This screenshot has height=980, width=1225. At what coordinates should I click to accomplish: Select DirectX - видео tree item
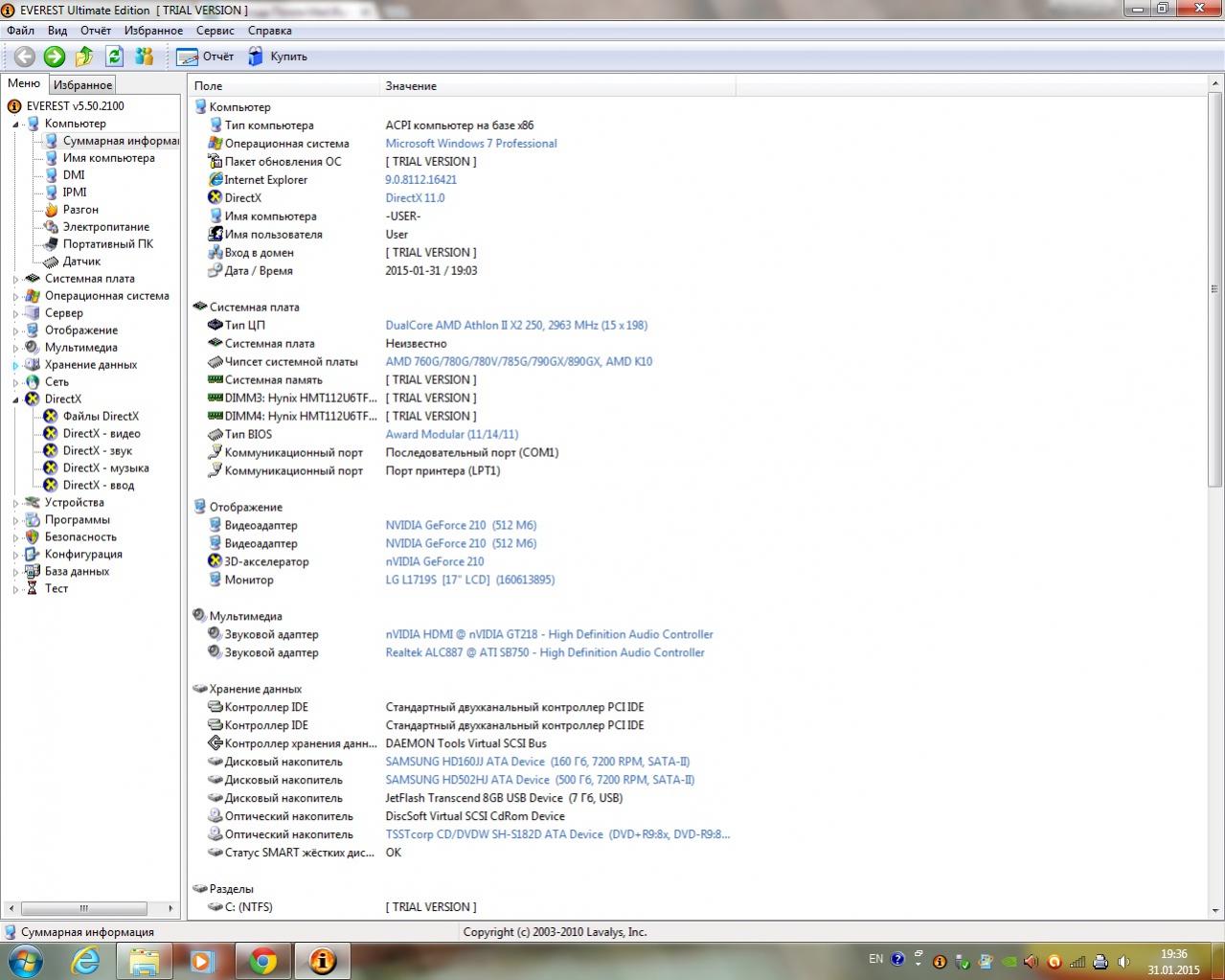pyautogui.click(x=102, y=434)
